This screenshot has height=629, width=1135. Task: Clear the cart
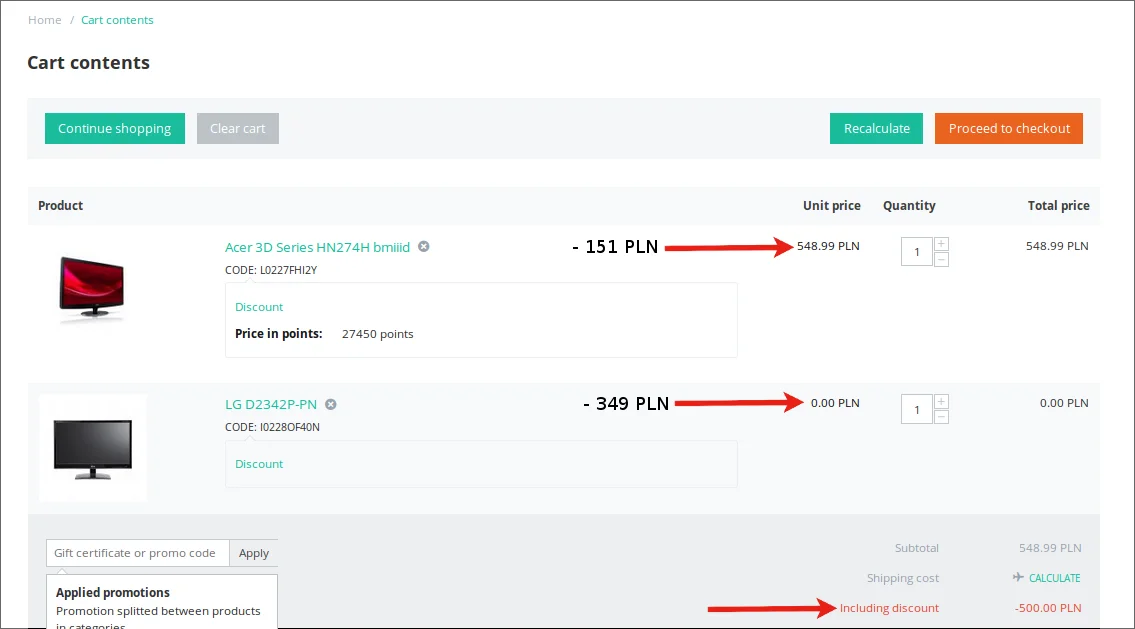(237, 128)
